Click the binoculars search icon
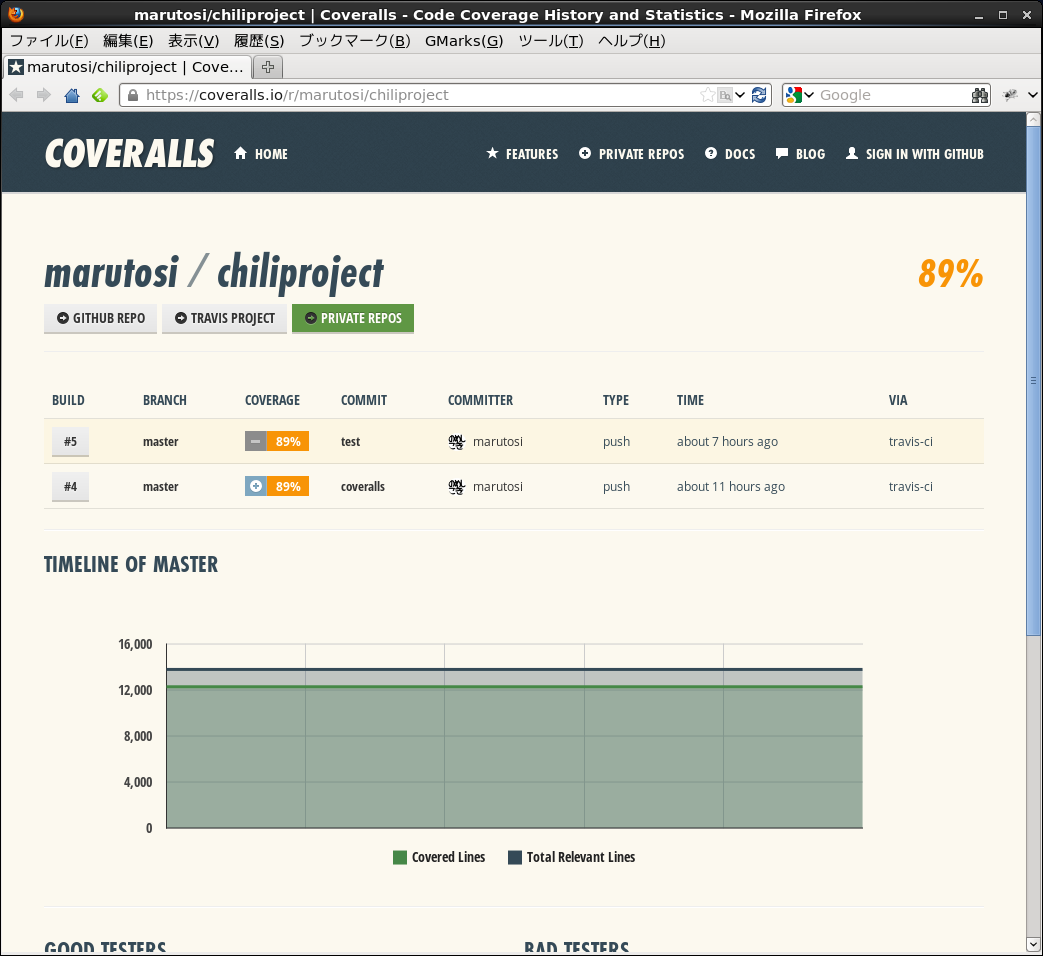 (x=979, y=95)
